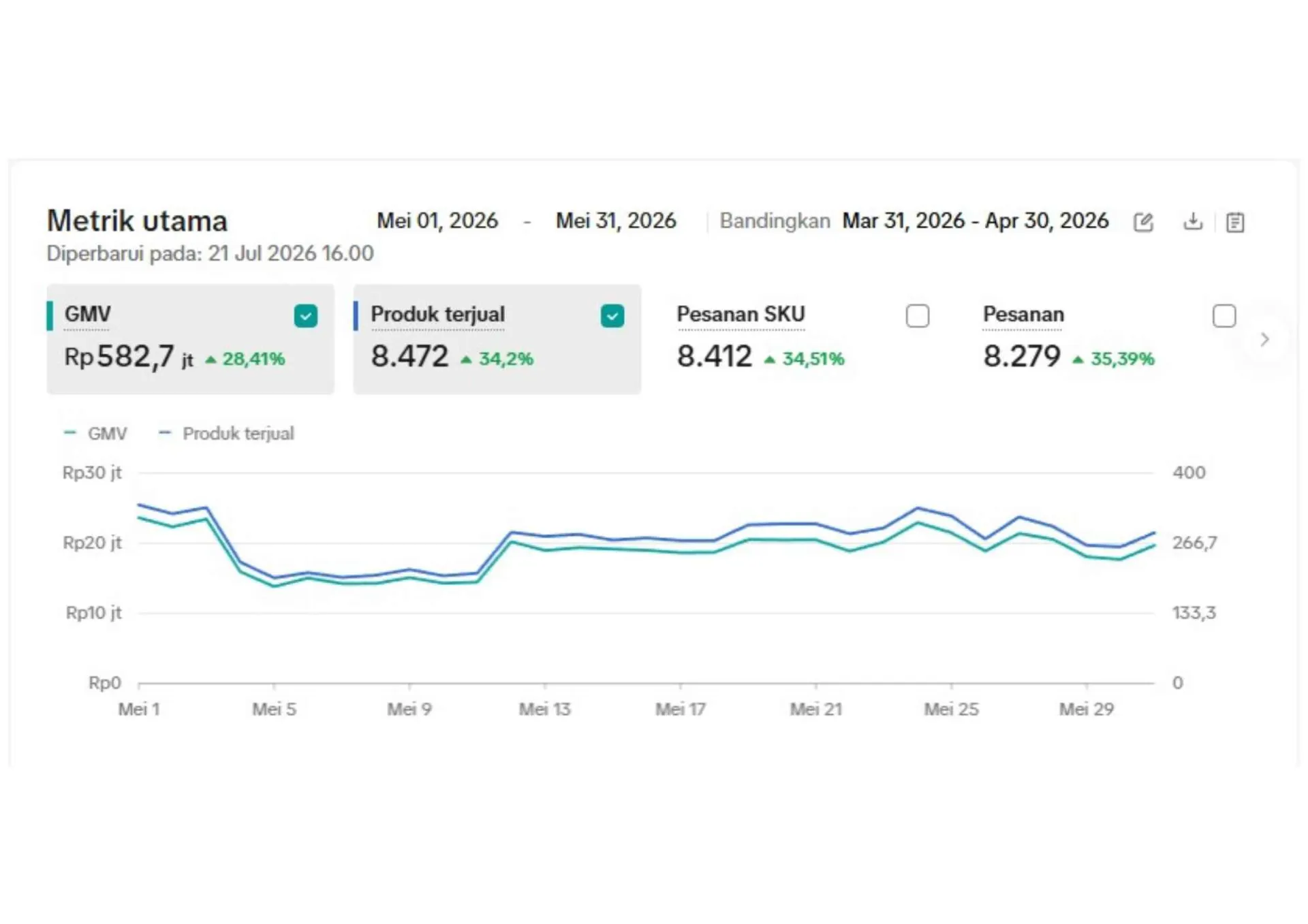Click the Diperbarui pada timestamp text
Screen dimensions: 1308x924
tap(210, 253)
